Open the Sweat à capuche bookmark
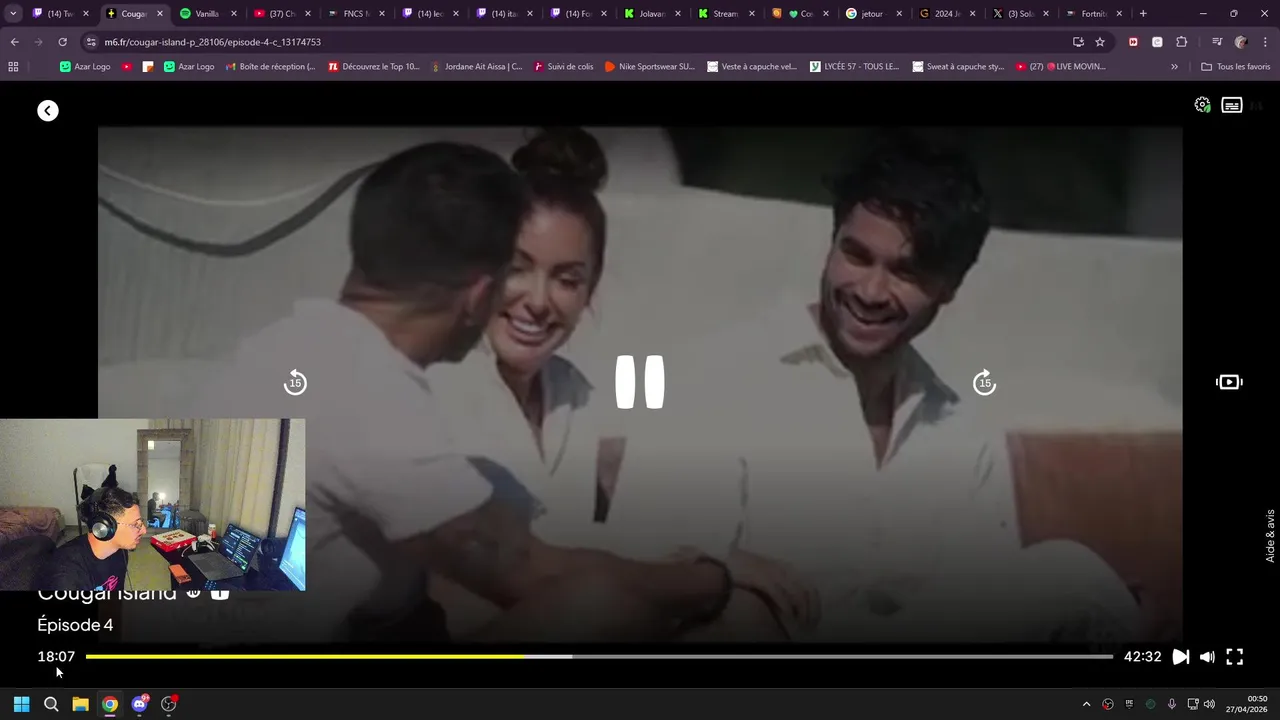The image size is (1280, 720). [x=958, y=67]
